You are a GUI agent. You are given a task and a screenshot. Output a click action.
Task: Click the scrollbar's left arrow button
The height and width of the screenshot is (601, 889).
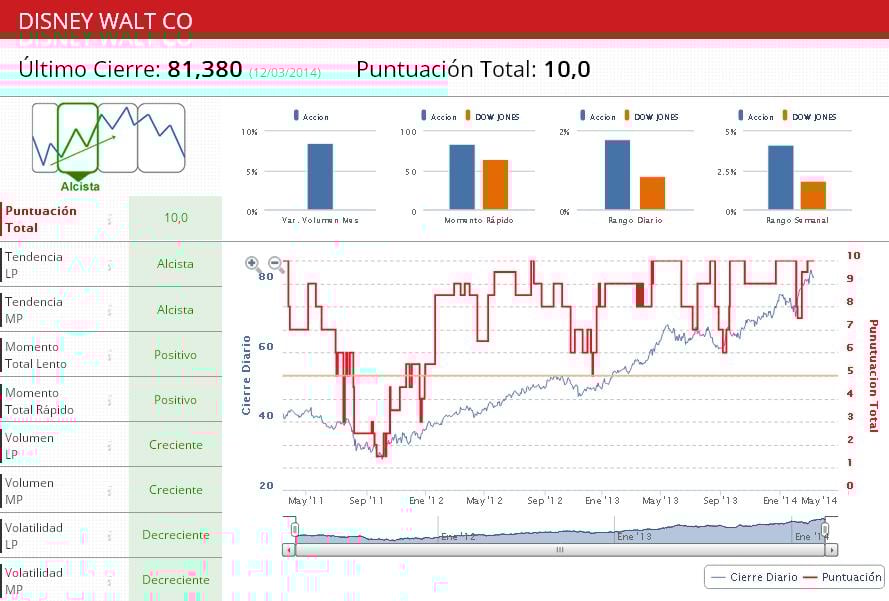pyautogui.click(x=289, y=550)
